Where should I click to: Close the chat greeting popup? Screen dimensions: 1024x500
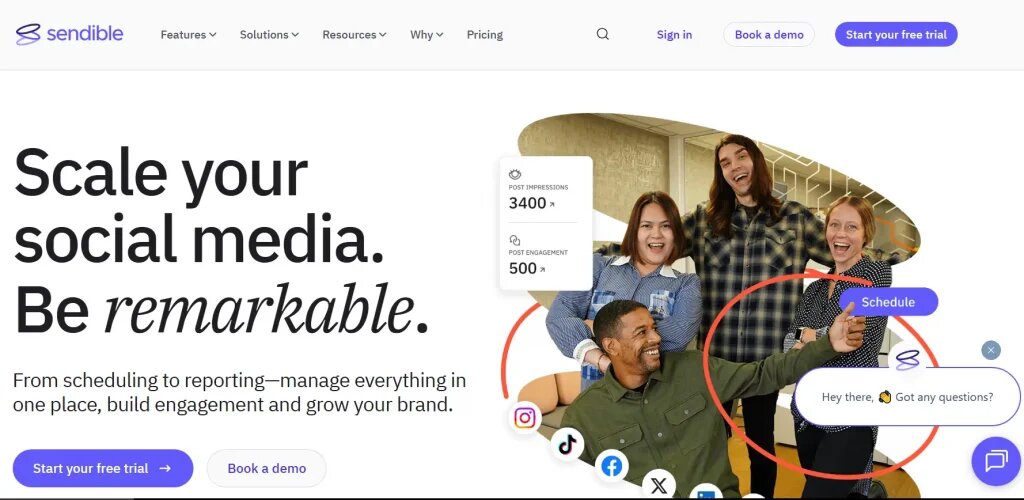[991, 351]
